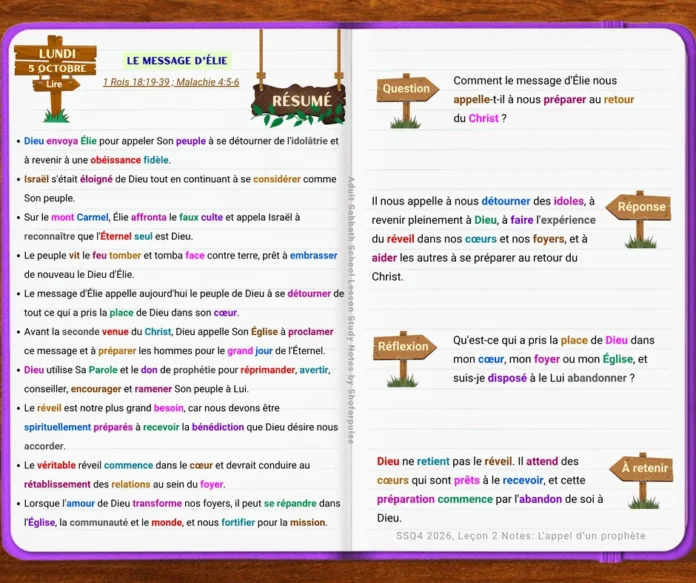Click 'véritable' in red text
Viewport: 696px width, 583px height.
coord(56,465)
